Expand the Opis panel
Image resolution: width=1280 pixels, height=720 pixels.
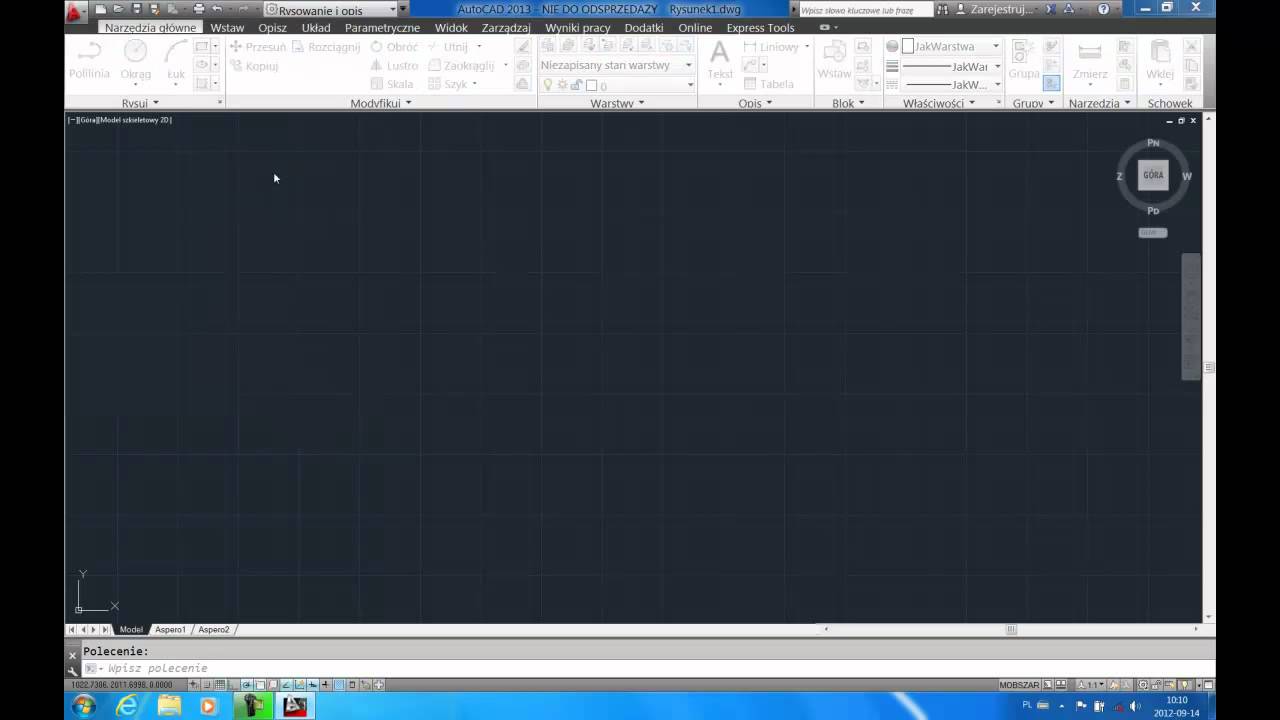755,103
